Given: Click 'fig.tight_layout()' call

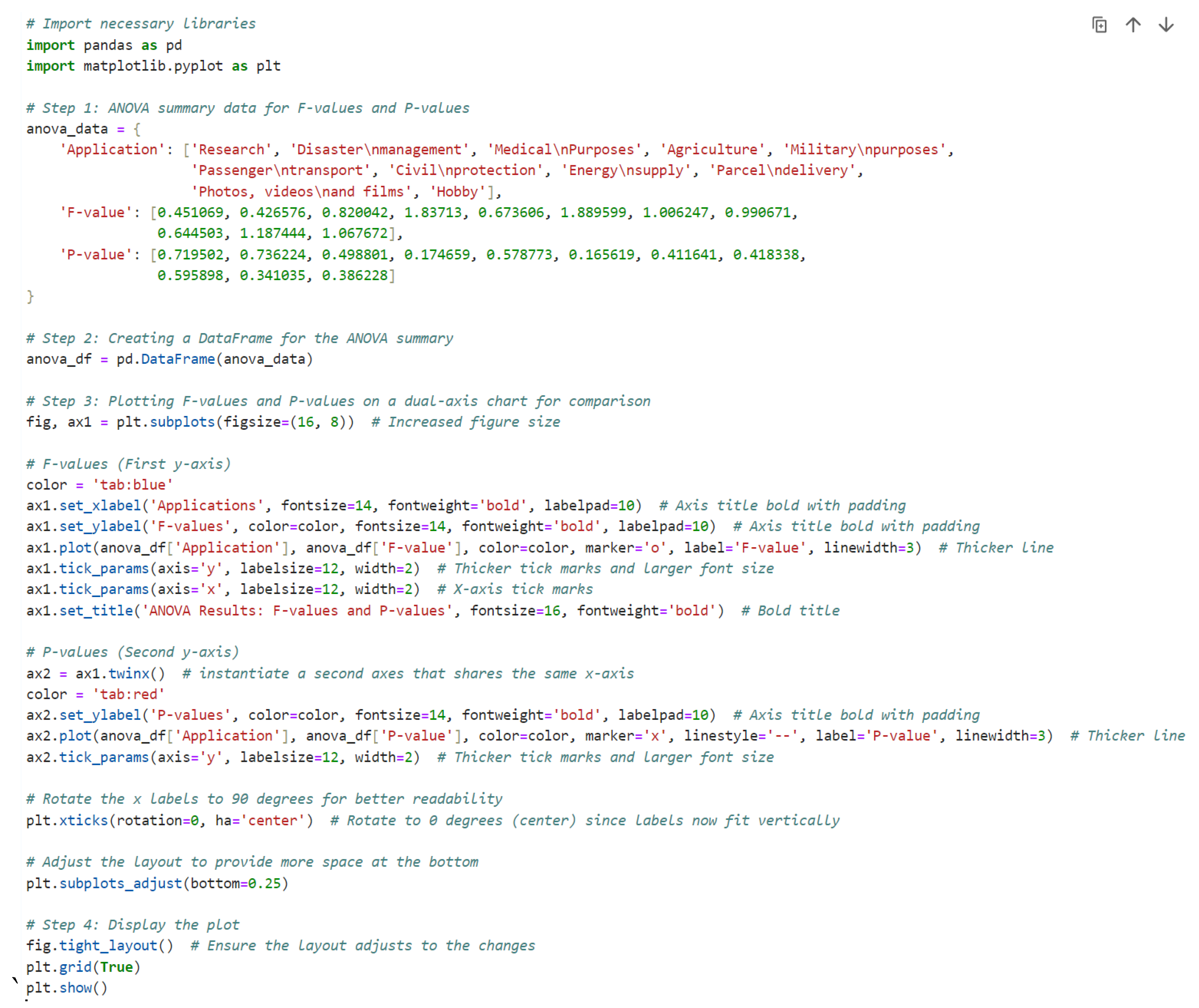Looking at the screenshot, I should (x=99, y=946).
